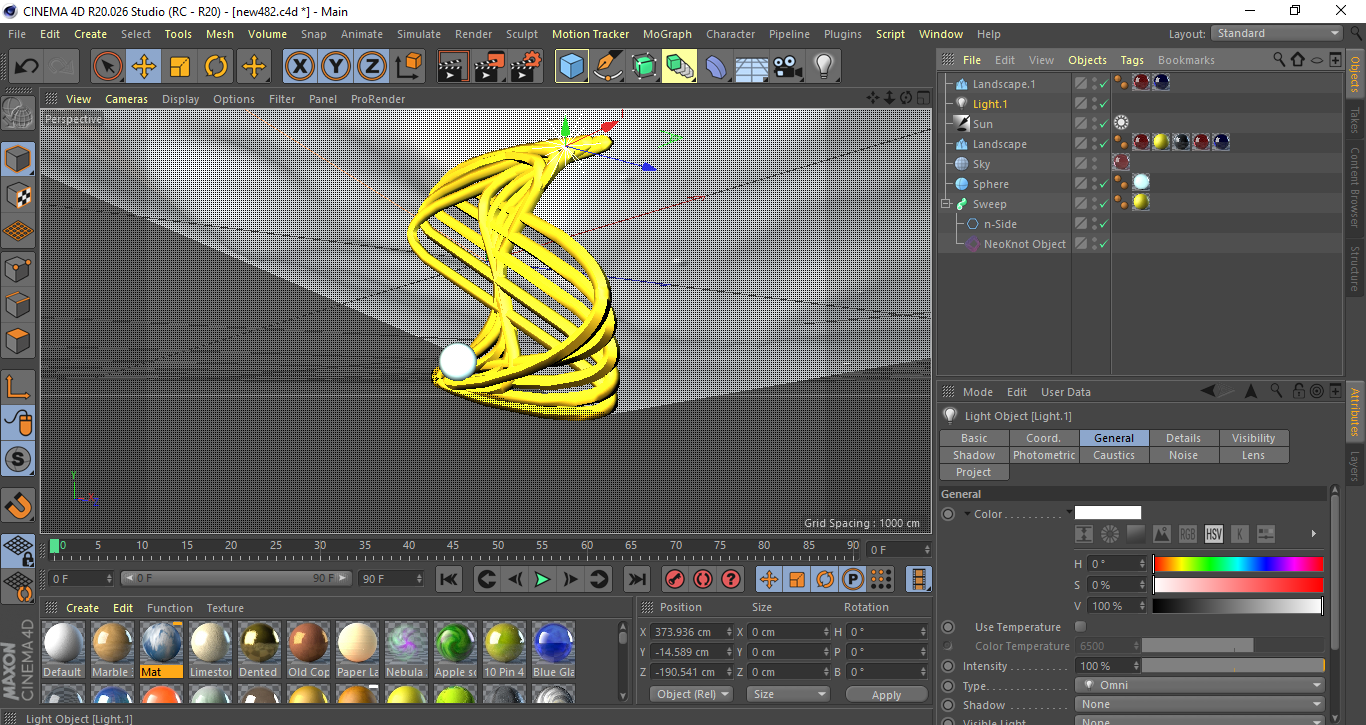Click the Hue gradient slider
The image size is (1366, 725).
click(x=1238, y=564)
